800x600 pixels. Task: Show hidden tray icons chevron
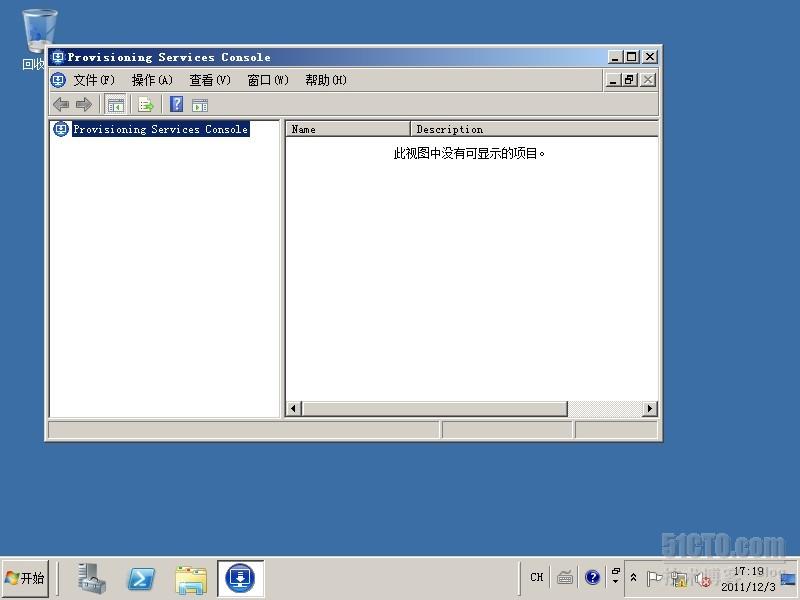[633, 578]
